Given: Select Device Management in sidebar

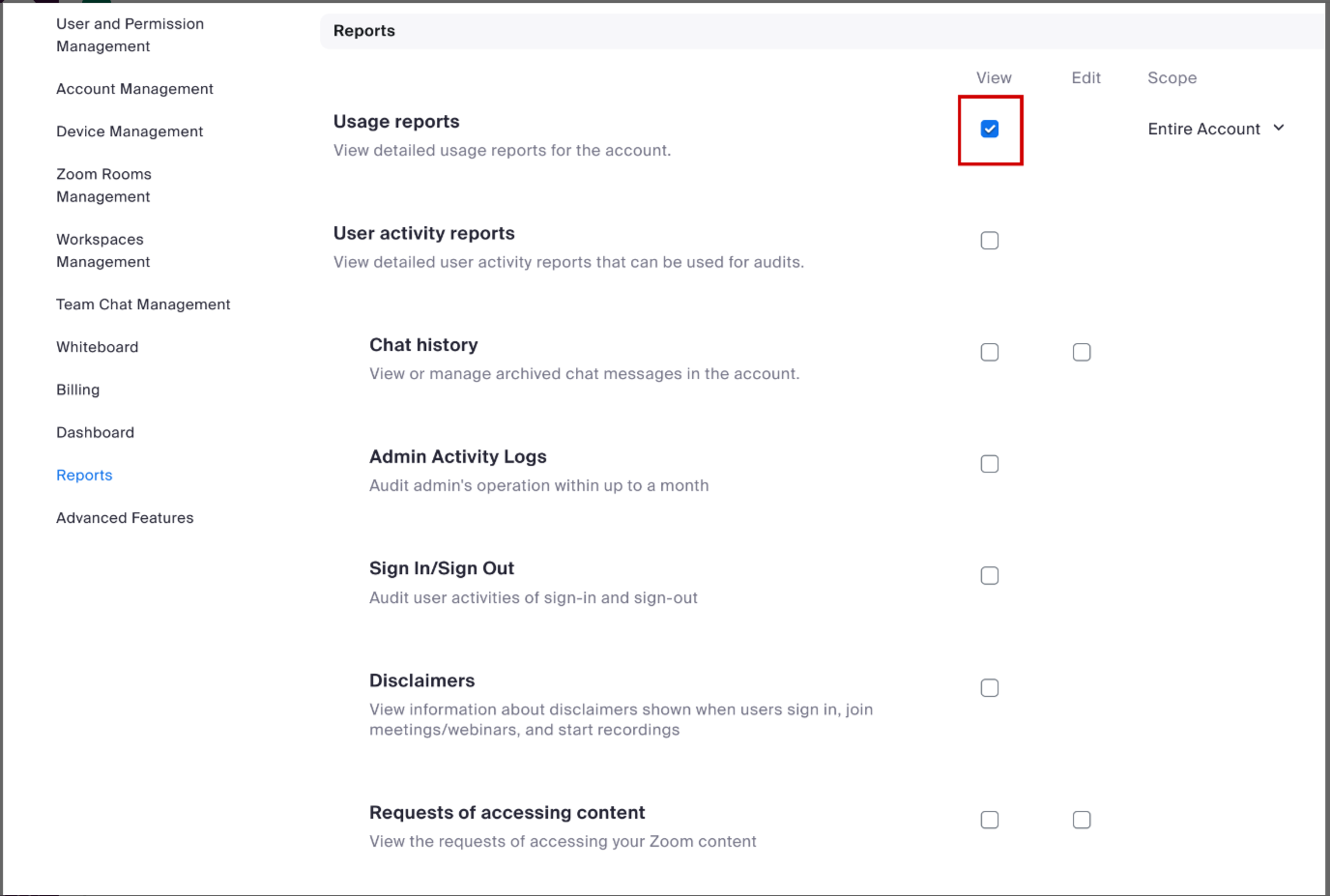Looking at the screenshot, I should click(130, 131).
